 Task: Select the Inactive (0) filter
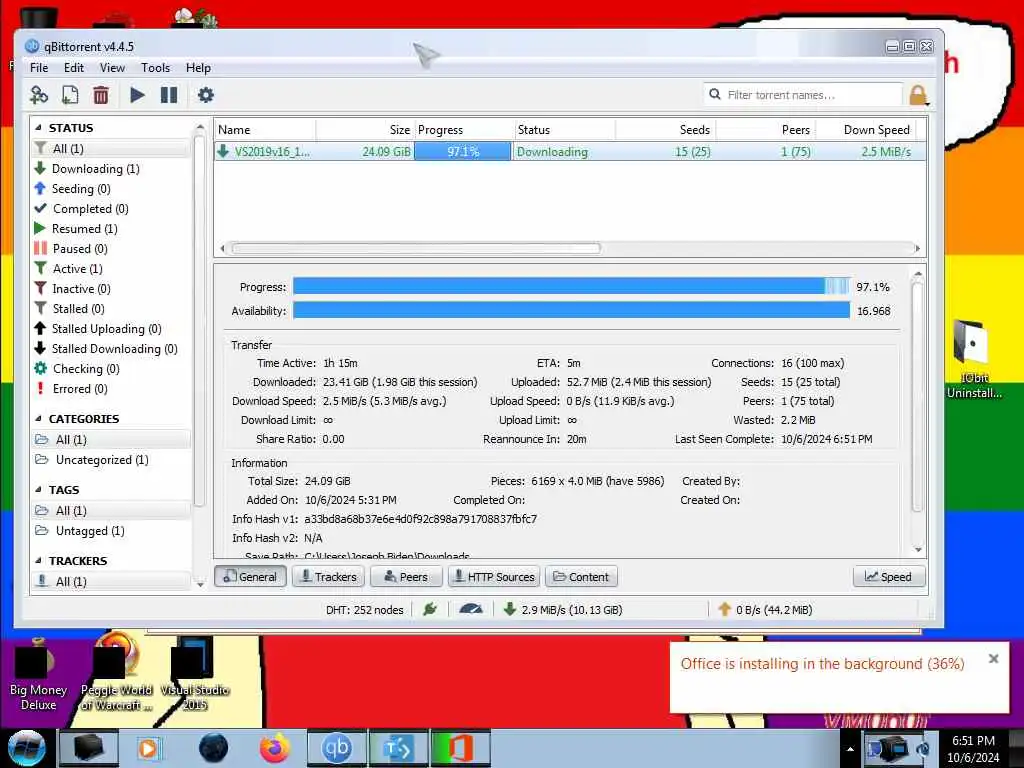click(x=111, y=289)
